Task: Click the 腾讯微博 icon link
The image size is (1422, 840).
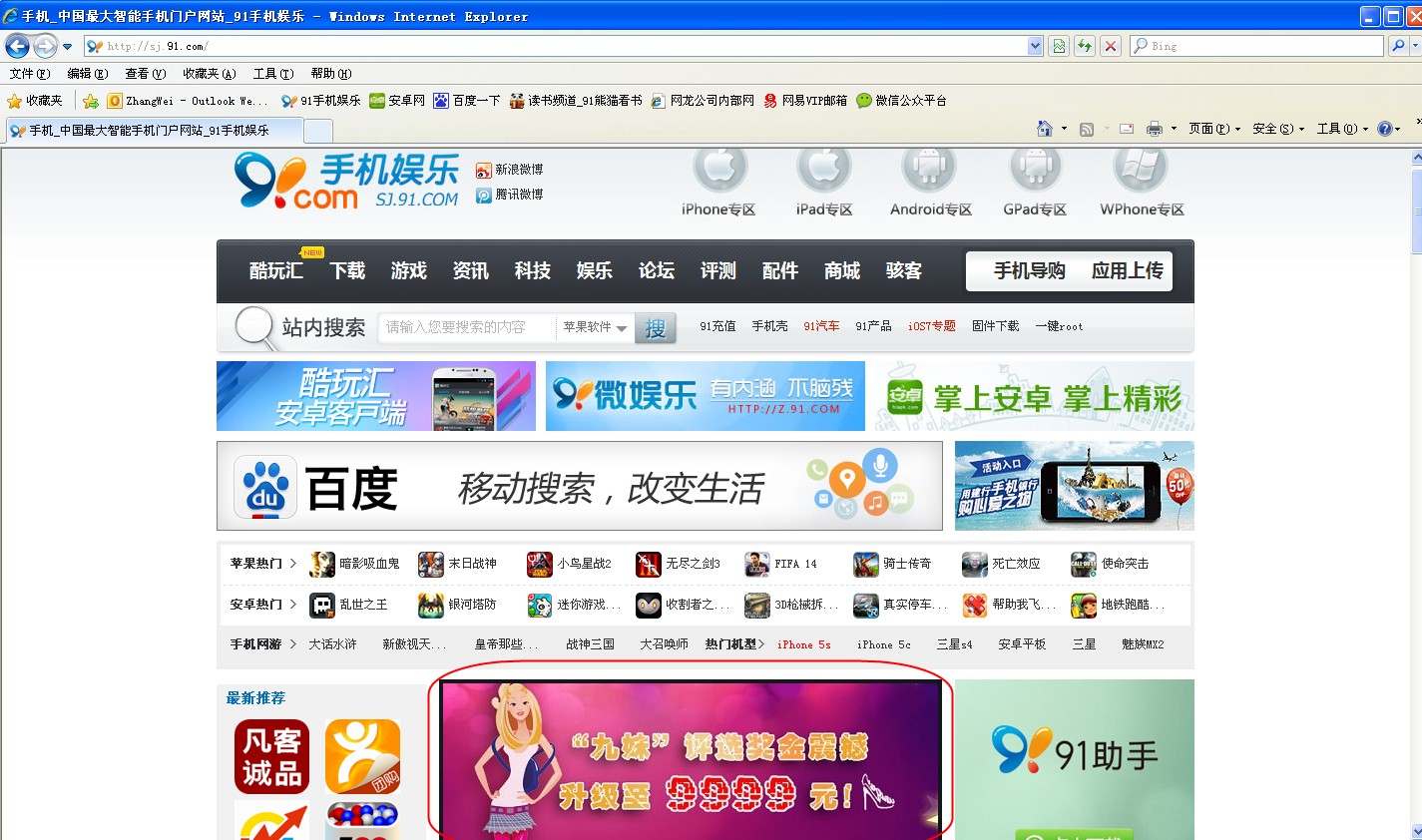Action: pos(484,195)
